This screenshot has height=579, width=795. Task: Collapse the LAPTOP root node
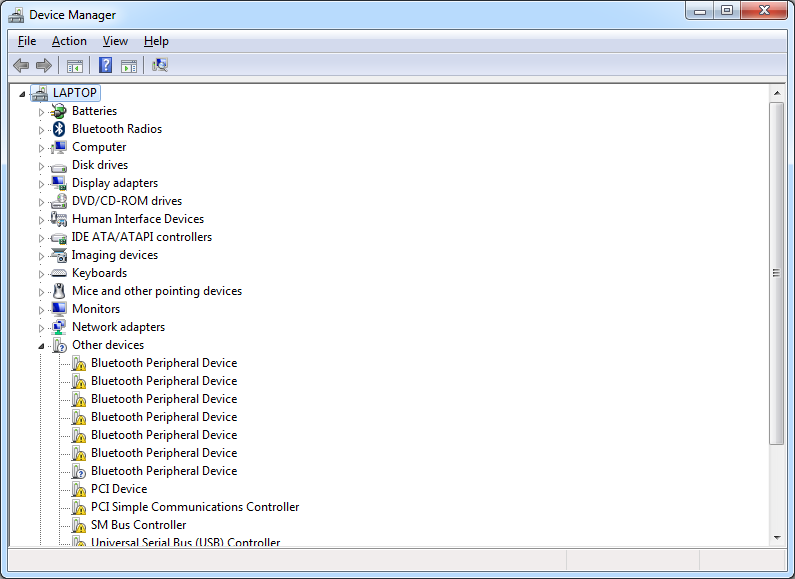point(22,94)
